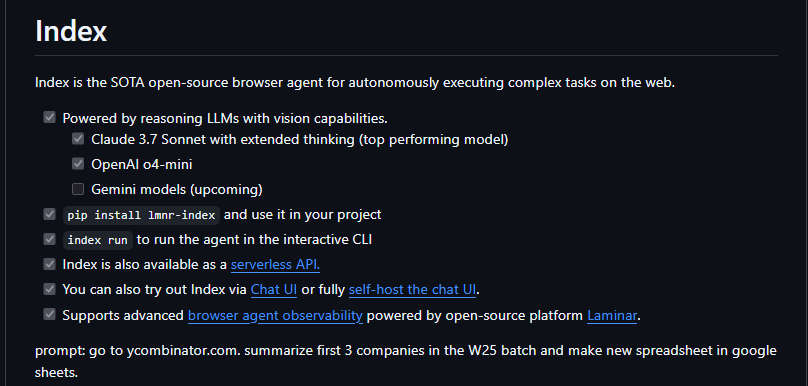Toggle the checkbox beside pip install lmnr-index
Image resolution: width=808 pixels, height=386 pixels.
click(x=49, y=214)
